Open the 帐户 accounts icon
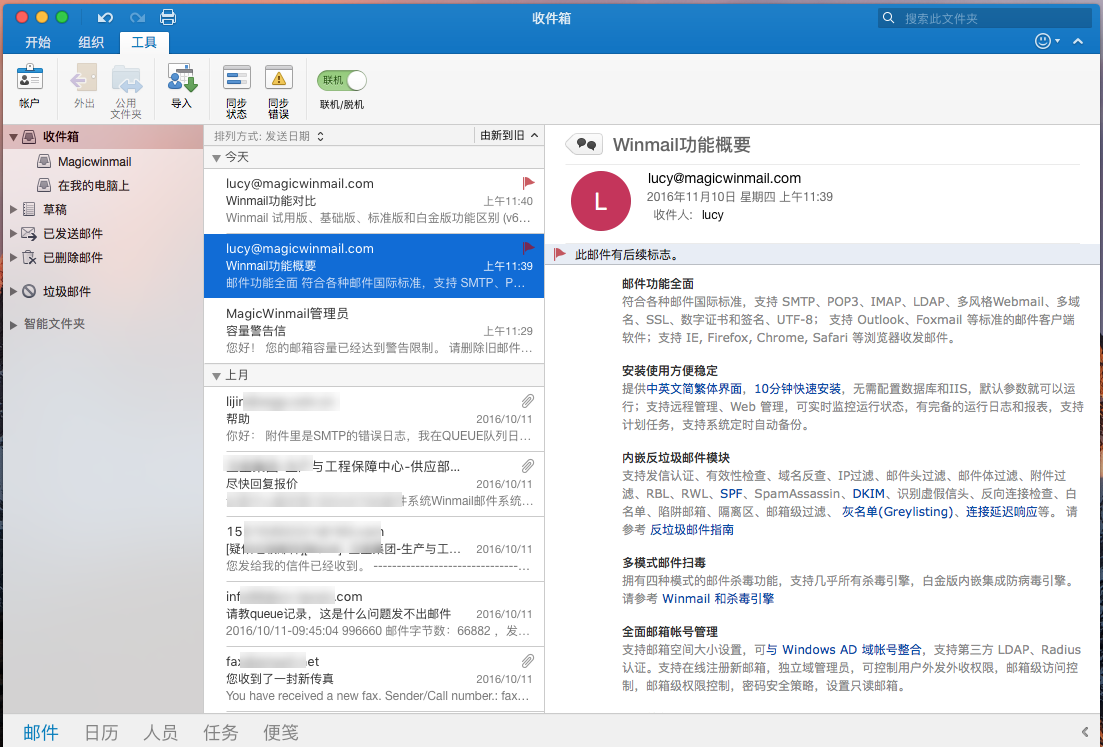 click(x=30, y=77)
